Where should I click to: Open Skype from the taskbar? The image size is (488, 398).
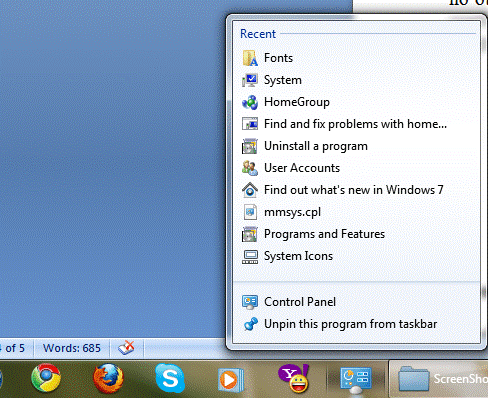170,378
